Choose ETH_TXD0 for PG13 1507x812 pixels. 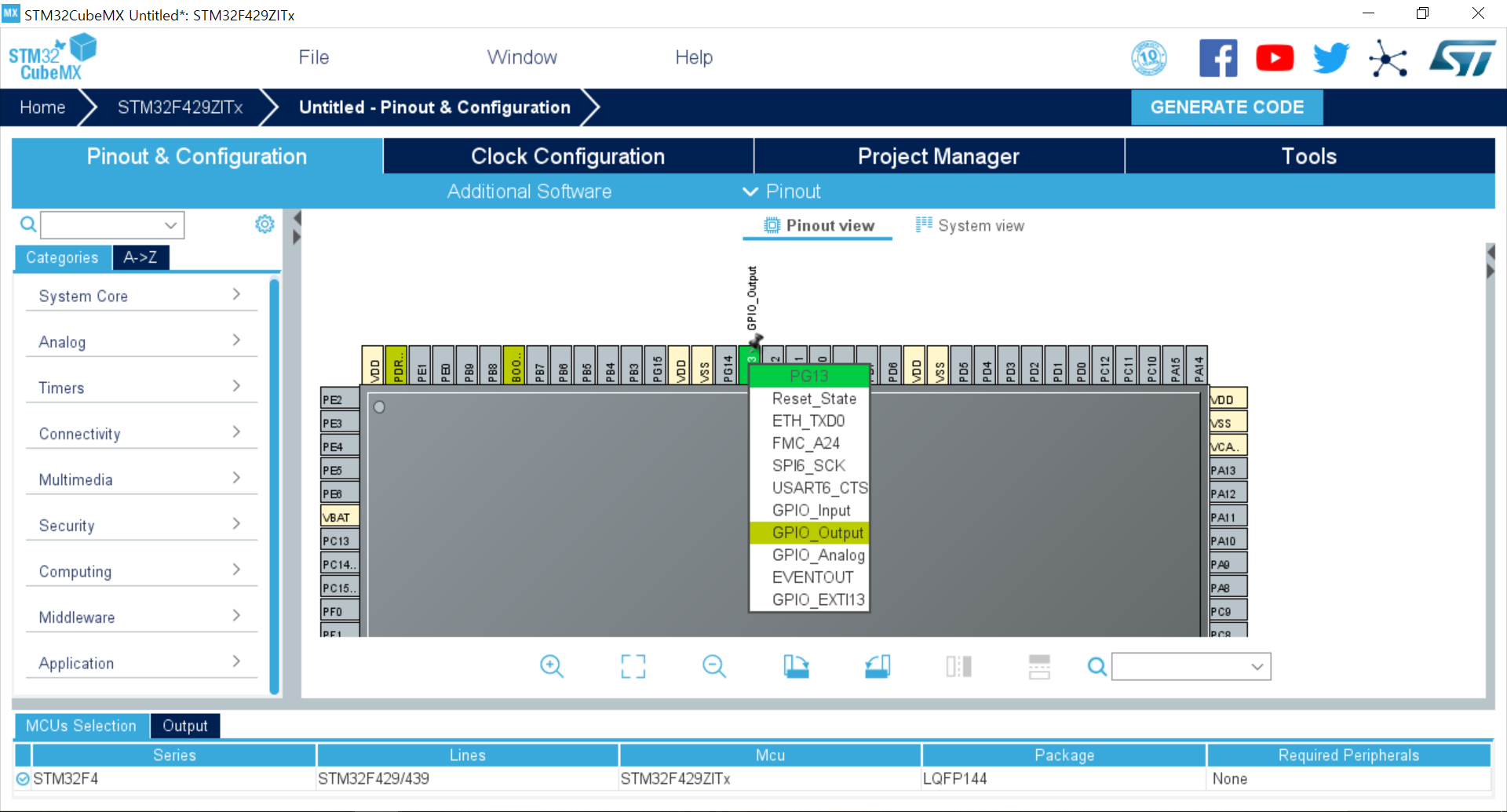tap(810, 421)
